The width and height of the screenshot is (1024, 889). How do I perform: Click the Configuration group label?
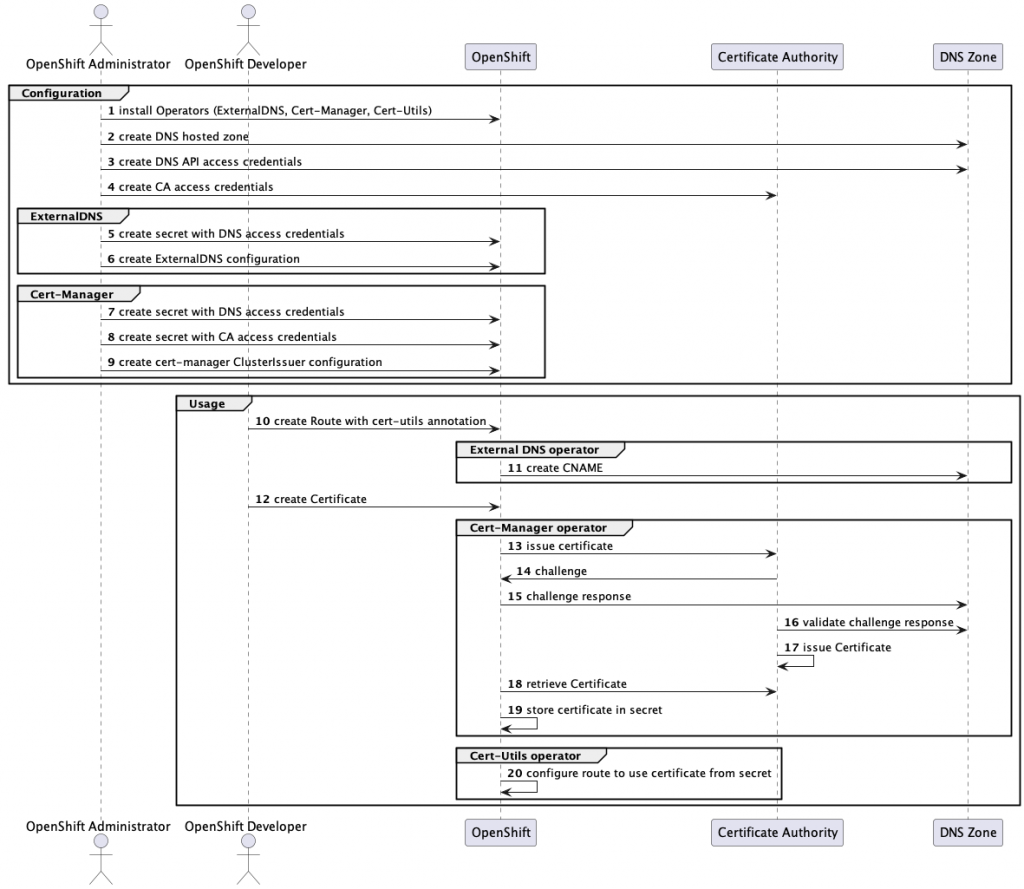(61, 93)
